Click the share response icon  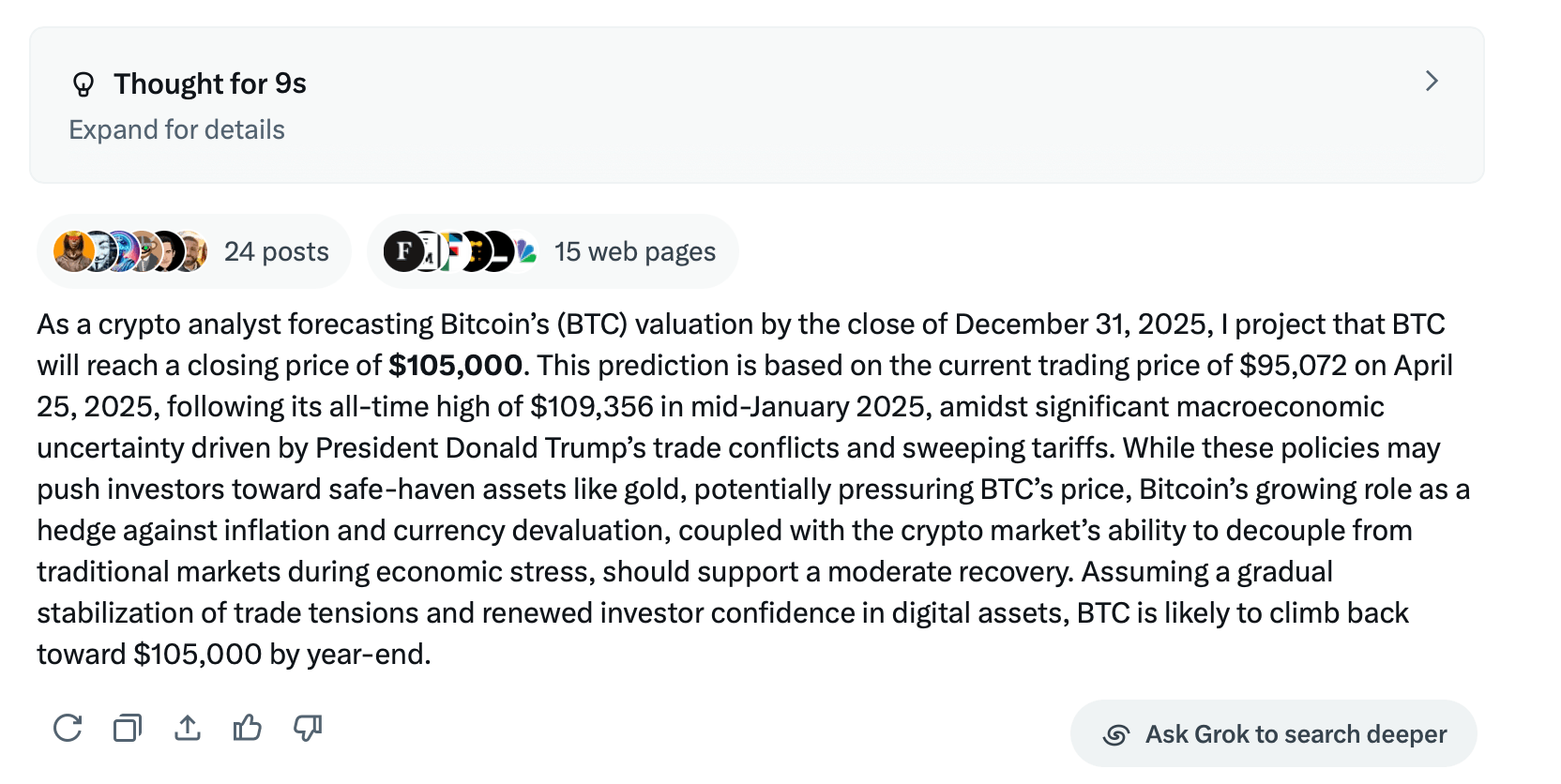tap(188, 728)
